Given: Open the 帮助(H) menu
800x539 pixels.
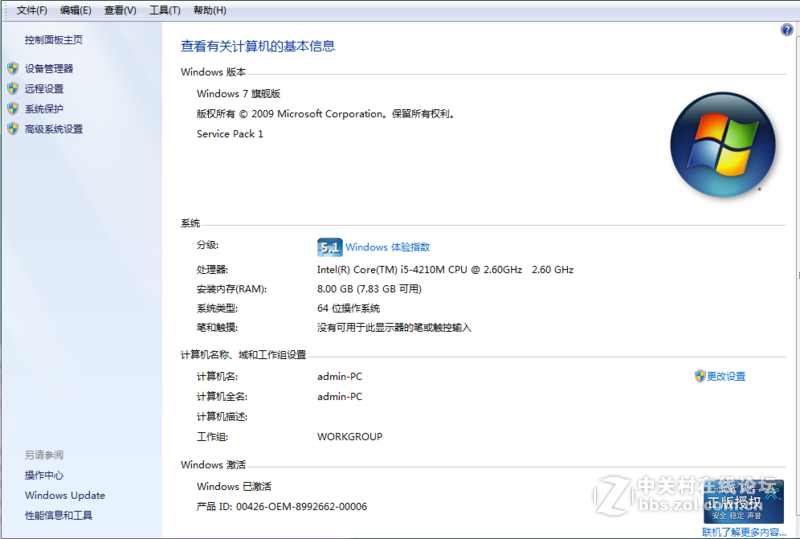Looking at the screenshot, I should (210, 10).
